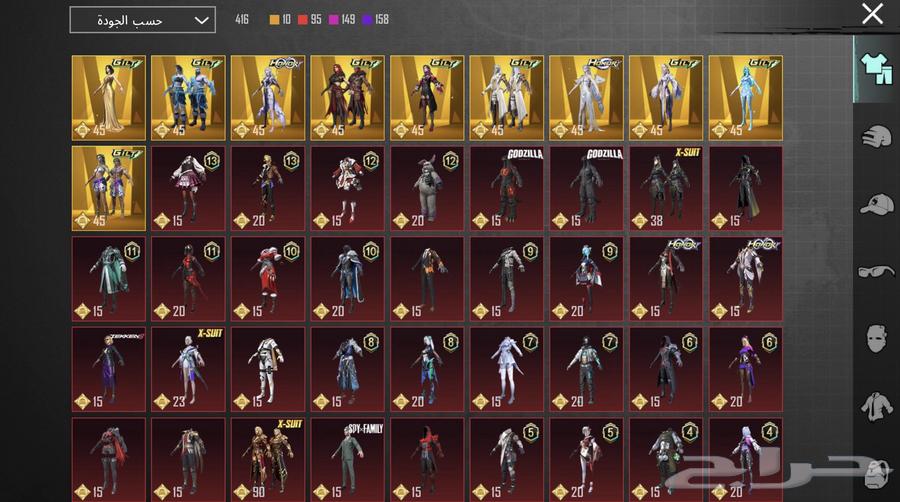Select the red Godzilla outfit
The width and height of the screenshot is (900, 502).
click(x=506, y=188)
